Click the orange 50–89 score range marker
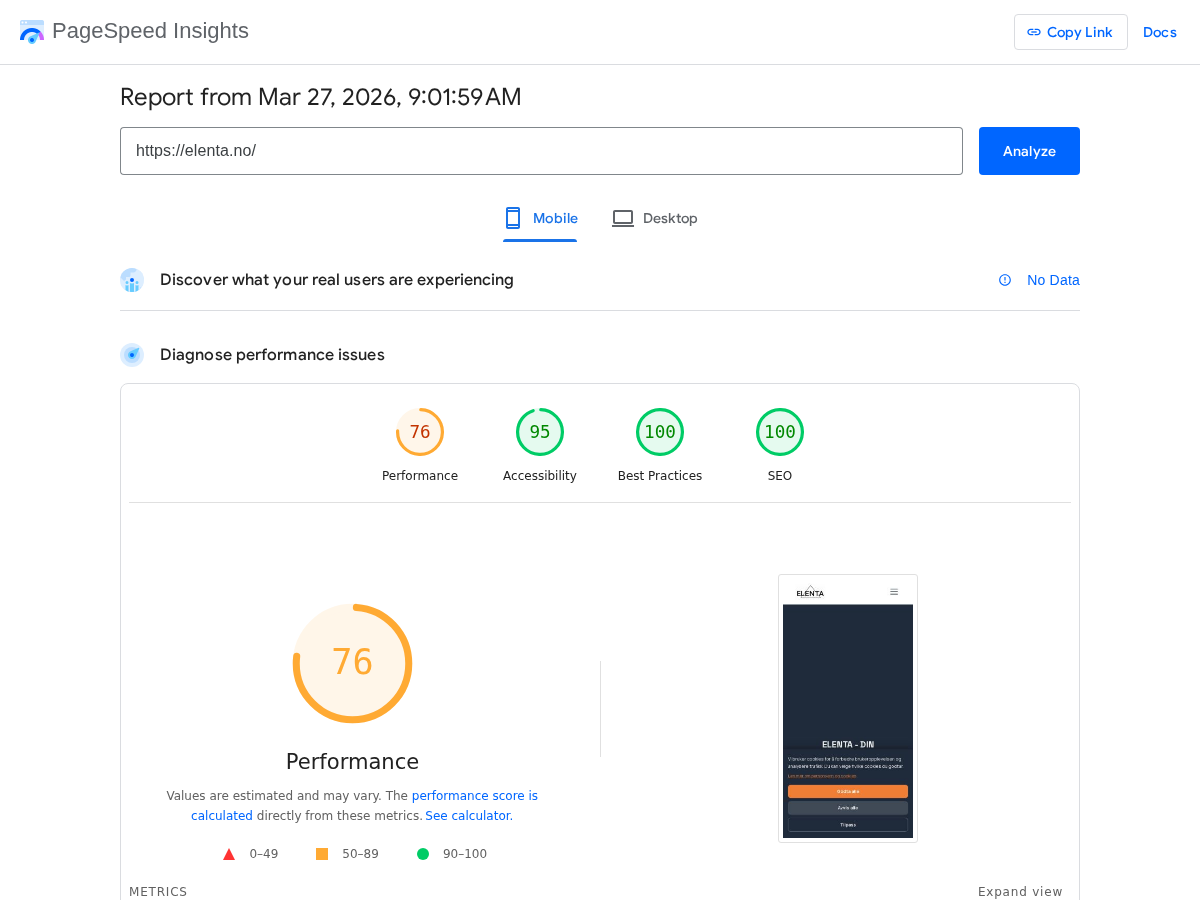The image size is (1200, 900). (x=321, y=853)
